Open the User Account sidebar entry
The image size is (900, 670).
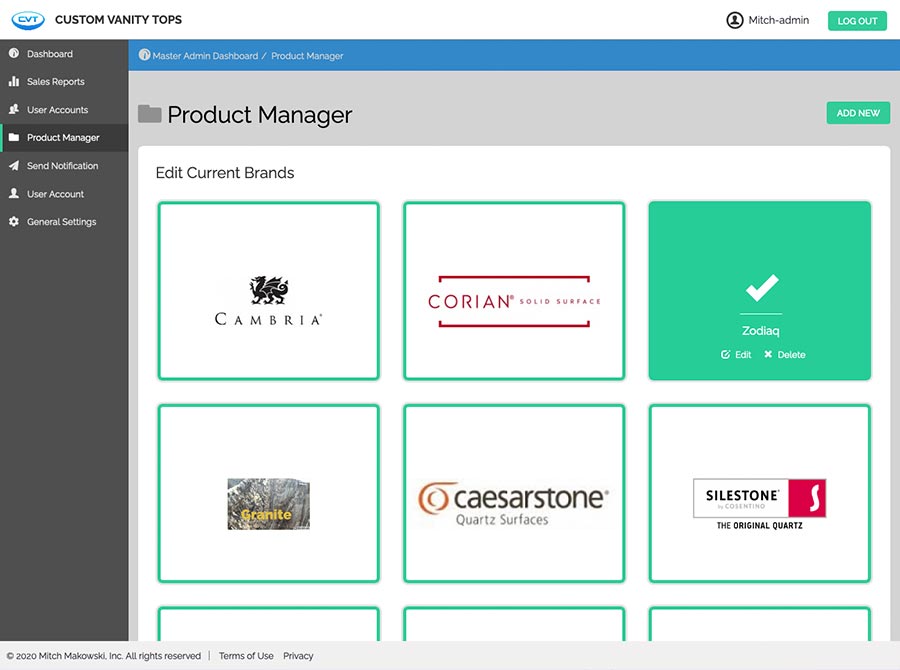point(64,194)
